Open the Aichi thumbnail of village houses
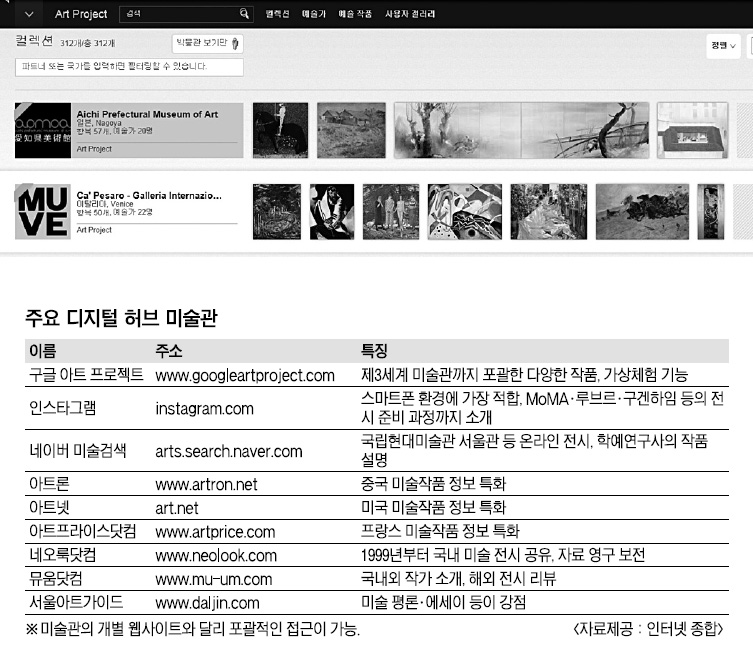Screen dimensions: 753x649 pos(351,130)
